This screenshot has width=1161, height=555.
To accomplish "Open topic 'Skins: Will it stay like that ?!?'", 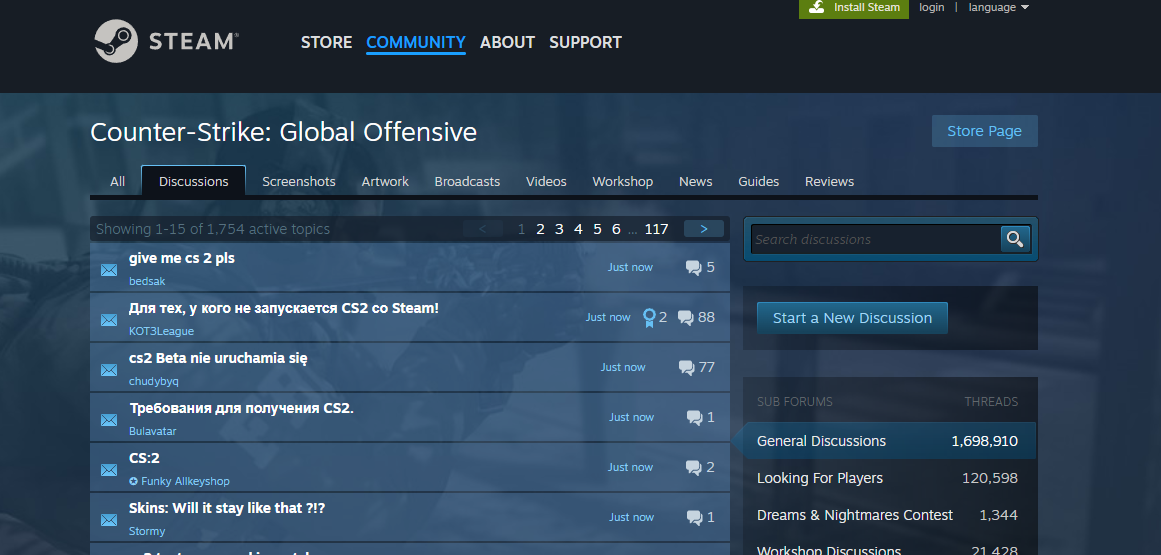I will coord(227,508).
